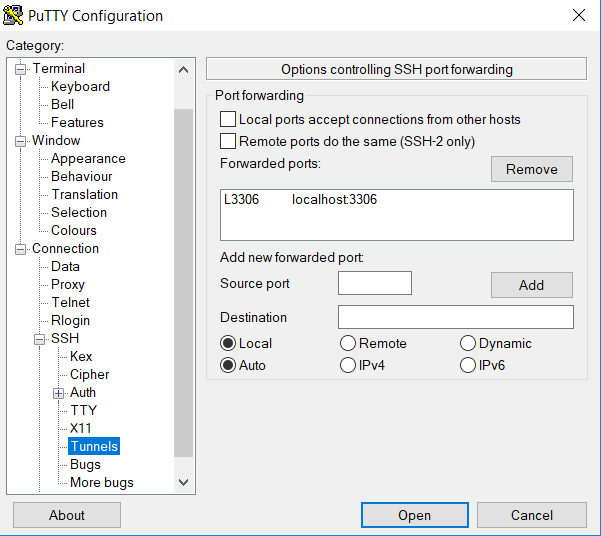Click the PuTTY icon in title bar
601x536 pixels.
pos(13,16)
